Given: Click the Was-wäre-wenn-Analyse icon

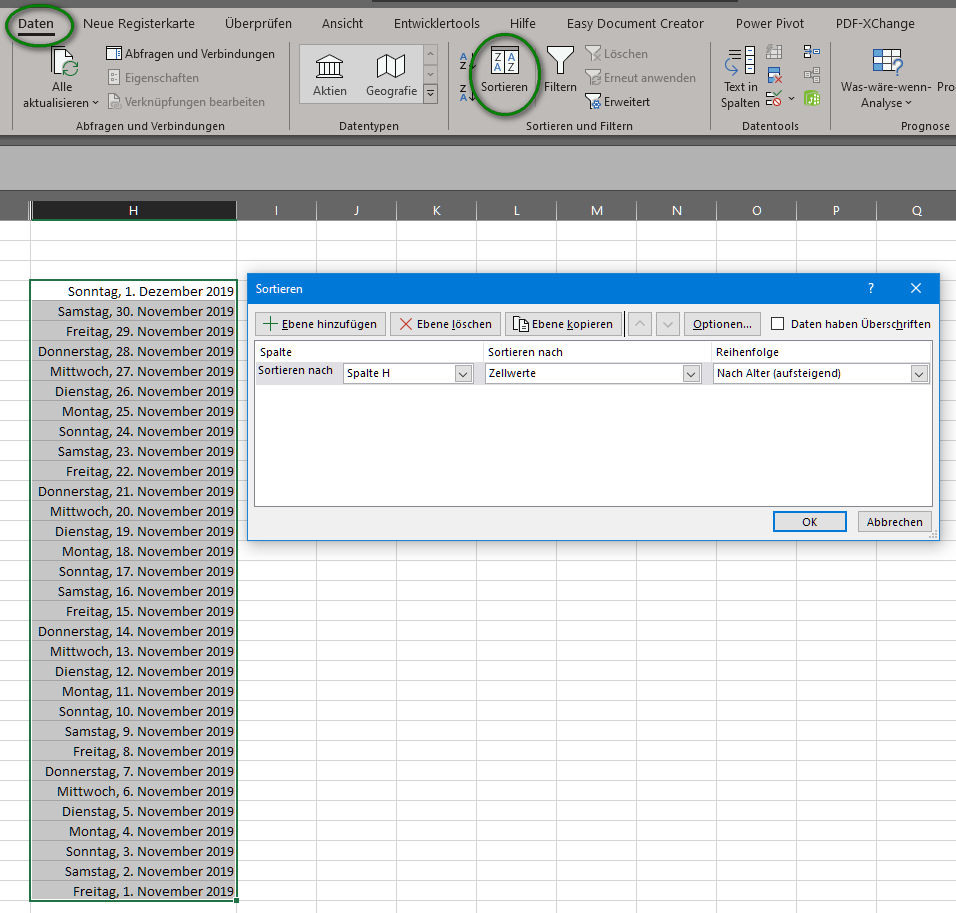Looking at the screenshot, I should (x=886, y=62).
